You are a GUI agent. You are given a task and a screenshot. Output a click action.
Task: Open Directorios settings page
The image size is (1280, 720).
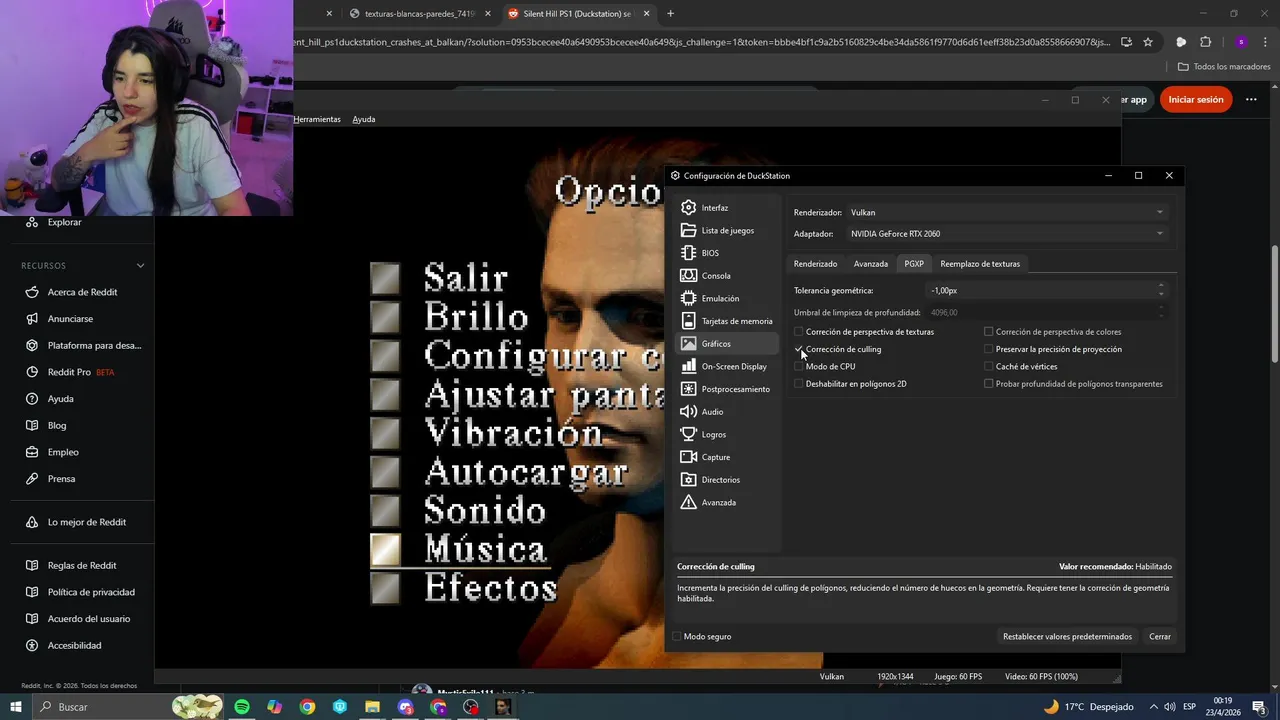click(x=727, y=480)
